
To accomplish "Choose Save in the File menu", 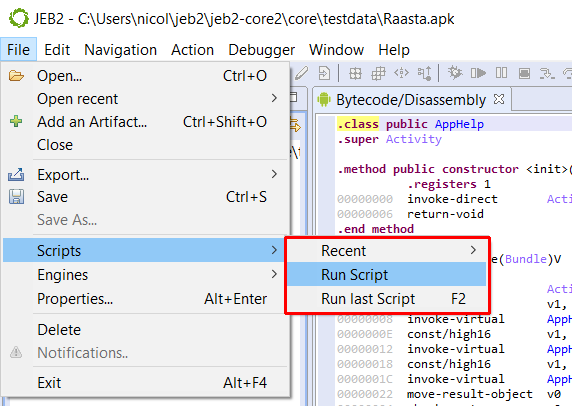I will (146, 197).
